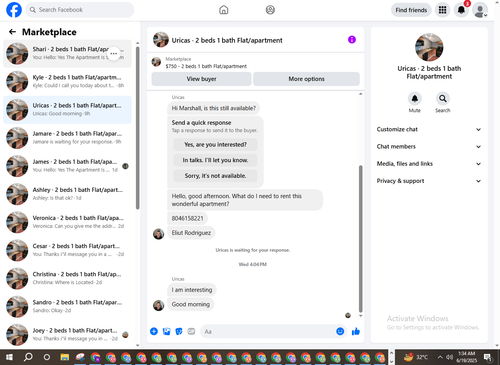Click the Find friends button
The image size is (500, 365).
pyautogui.click(x=411, y=10)
